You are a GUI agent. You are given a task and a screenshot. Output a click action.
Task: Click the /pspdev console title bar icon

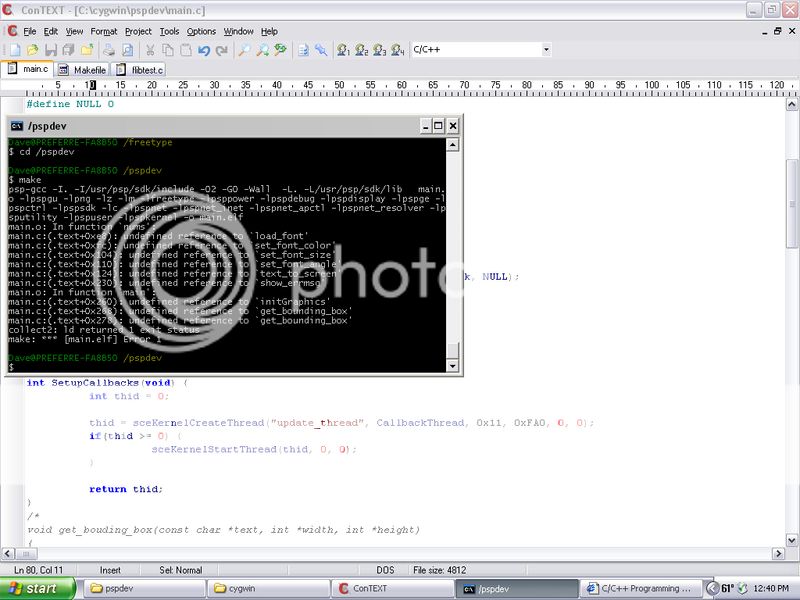17,126
